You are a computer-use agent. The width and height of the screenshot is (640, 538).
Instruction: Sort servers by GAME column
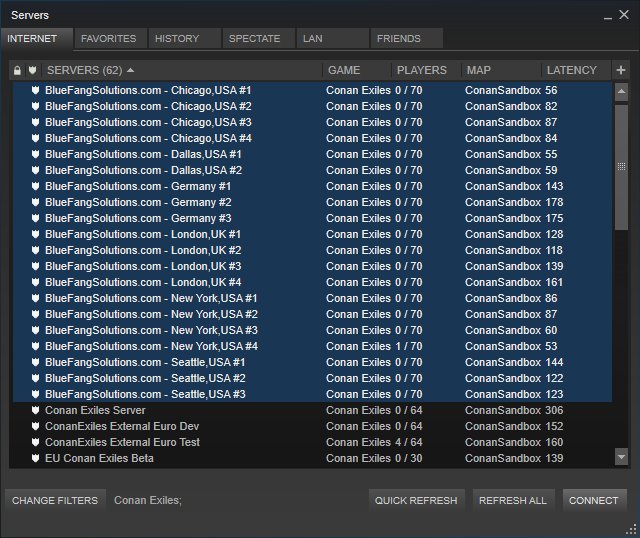[357, 70]
